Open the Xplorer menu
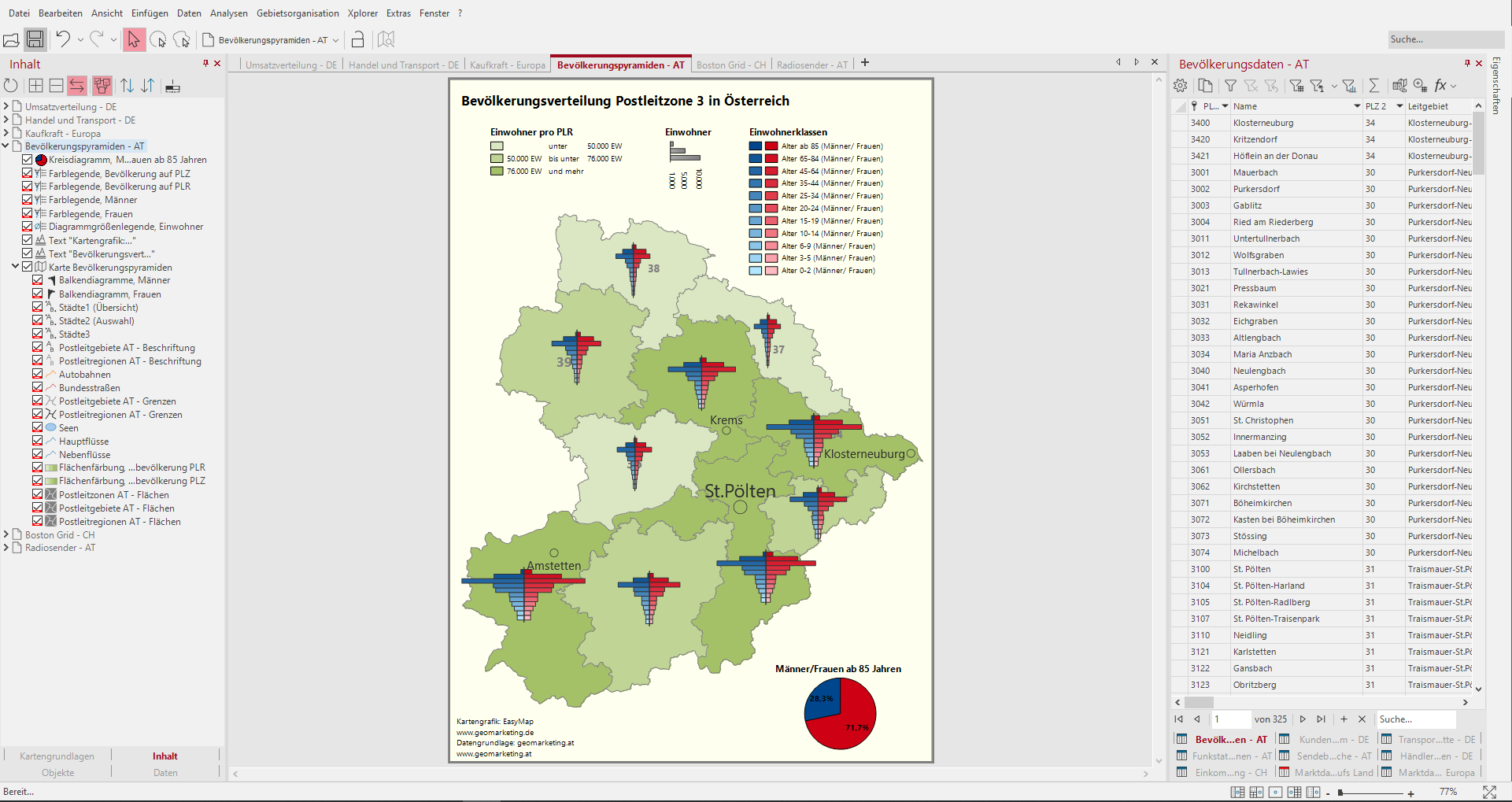Image resolution: width=1512 pixels, height=802 pixels. [363, 13]
